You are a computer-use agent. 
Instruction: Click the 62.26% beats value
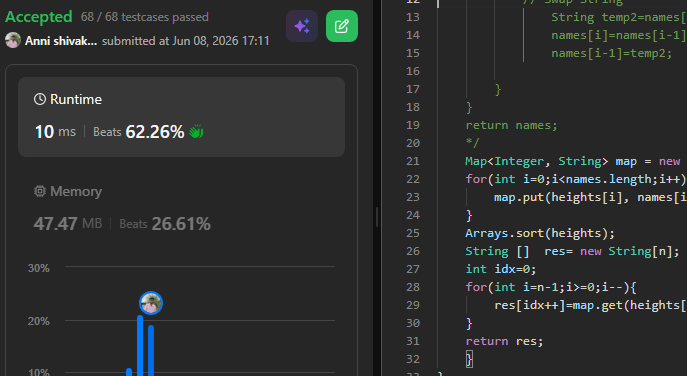click(155, 132)
